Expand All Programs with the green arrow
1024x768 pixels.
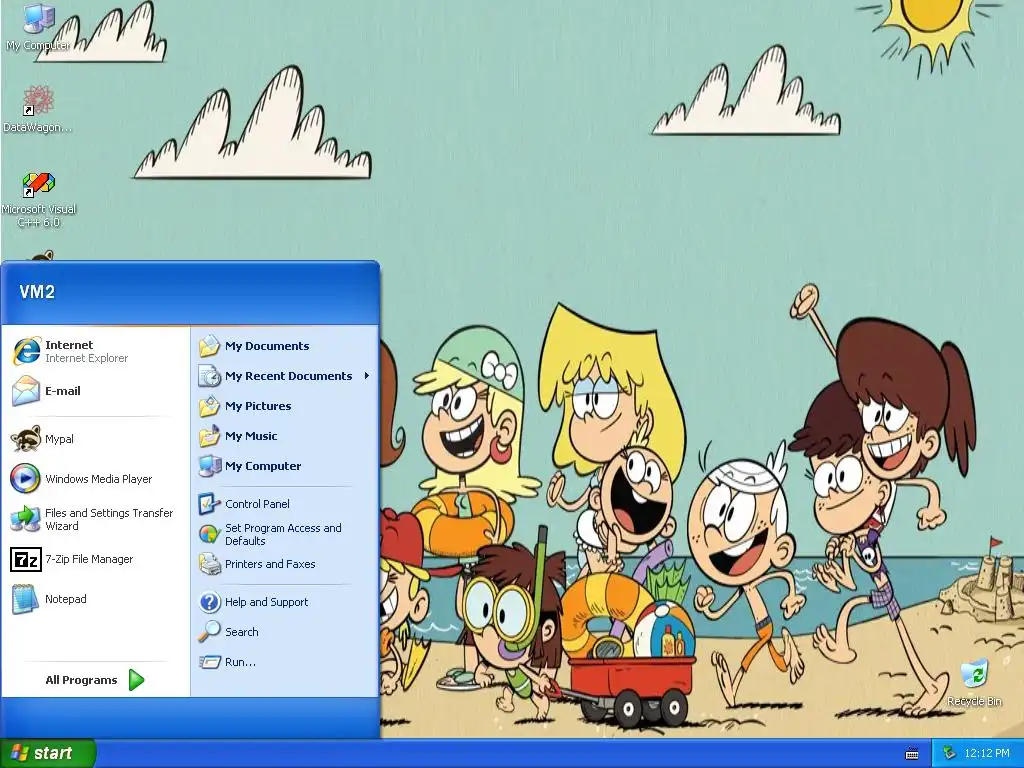(136, 680)
